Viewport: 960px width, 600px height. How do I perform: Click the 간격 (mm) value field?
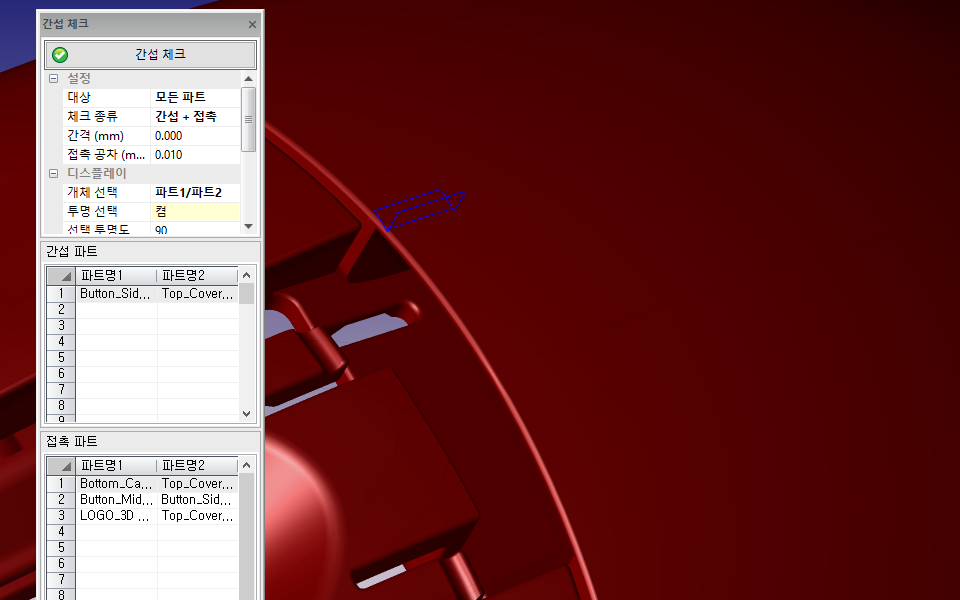(x=195, y=135)
